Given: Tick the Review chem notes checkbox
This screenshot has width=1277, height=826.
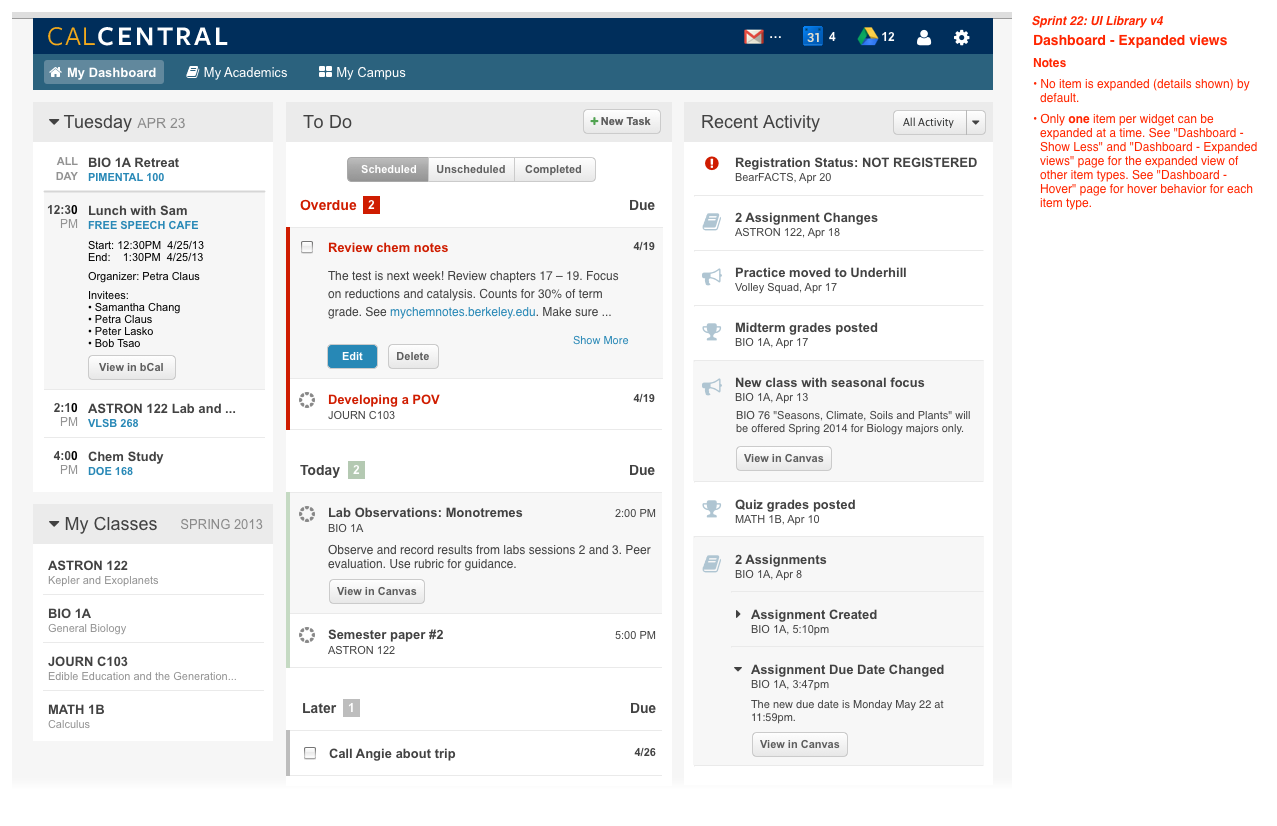Looking at the screenshot, I should point(307,247).
